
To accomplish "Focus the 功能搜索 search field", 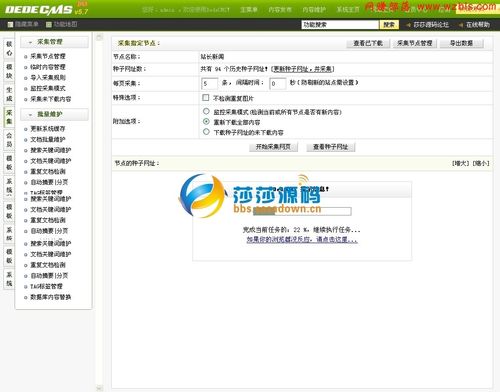I will [x=340, y=25].
